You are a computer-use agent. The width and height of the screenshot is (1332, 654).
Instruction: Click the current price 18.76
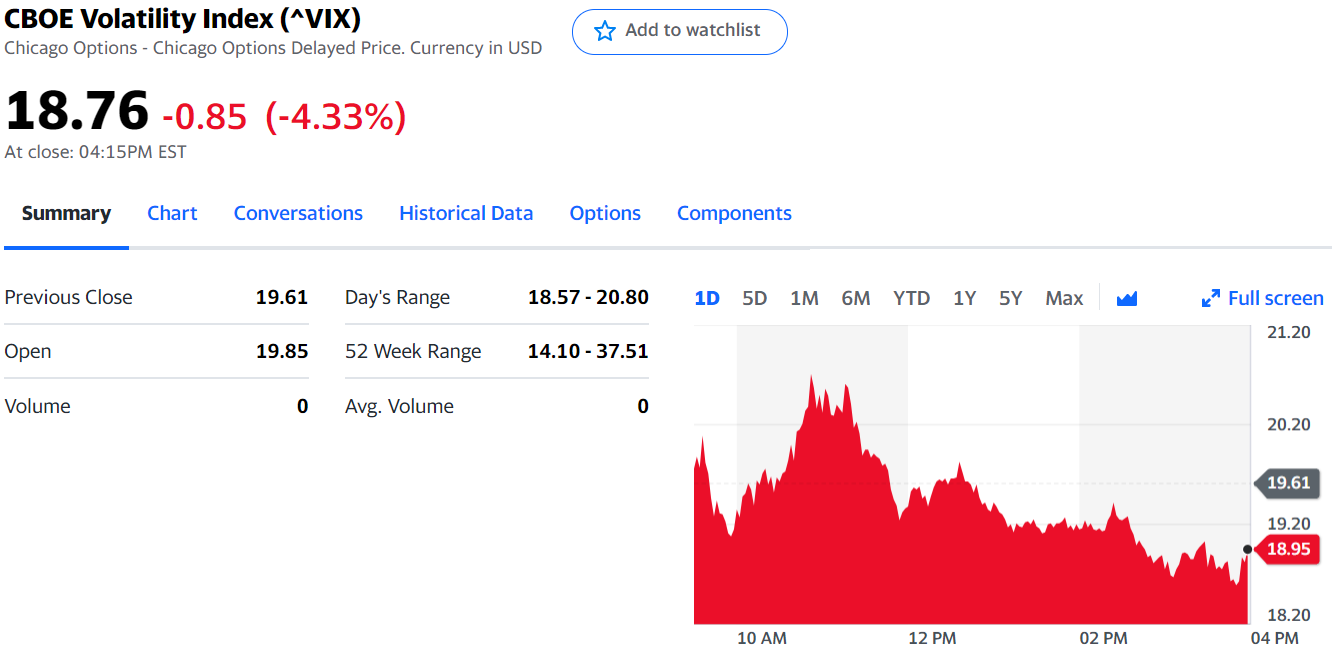point(77,110)
